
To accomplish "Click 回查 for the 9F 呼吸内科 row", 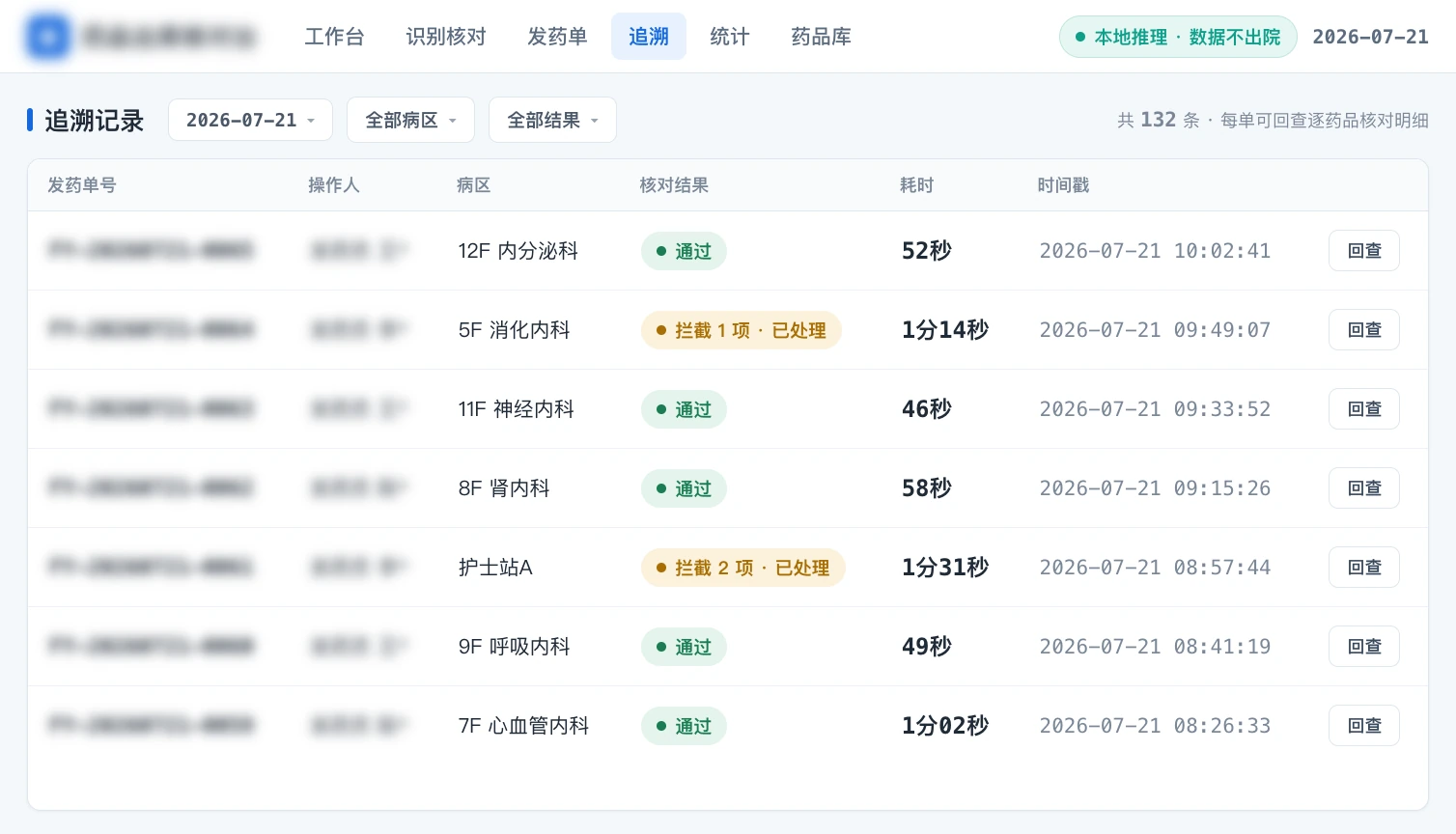I will tap(1364, 647).
